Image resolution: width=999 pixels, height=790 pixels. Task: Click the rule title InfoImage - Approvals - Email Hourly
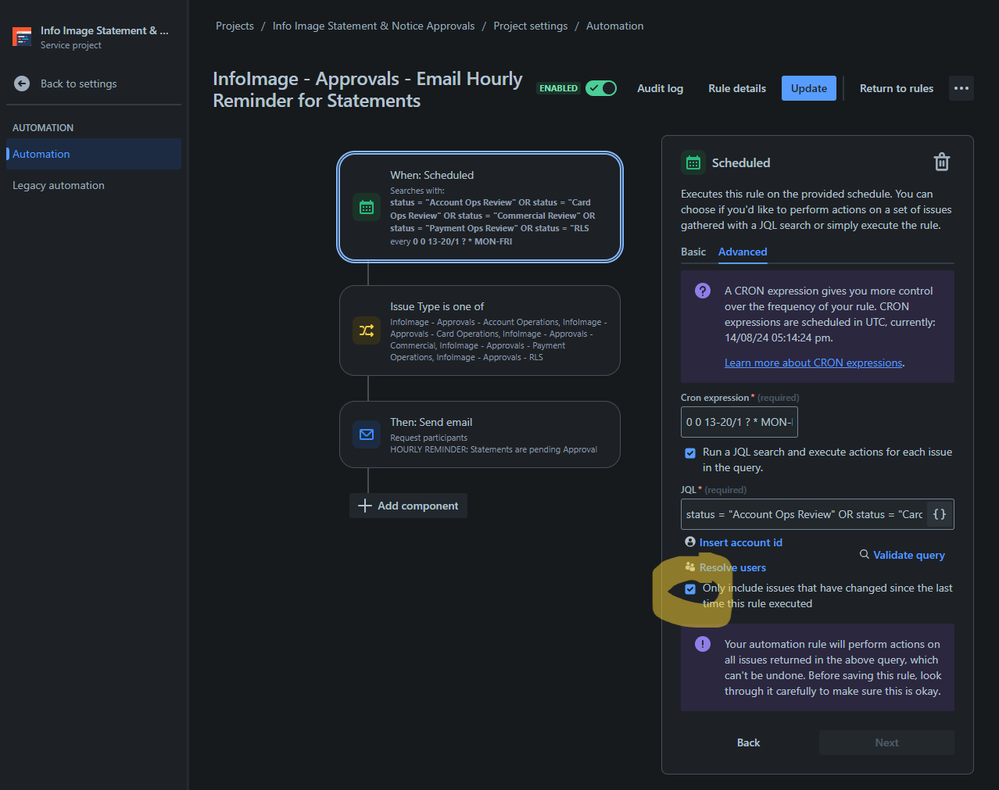pyautogui.click(x=368, y=89)
